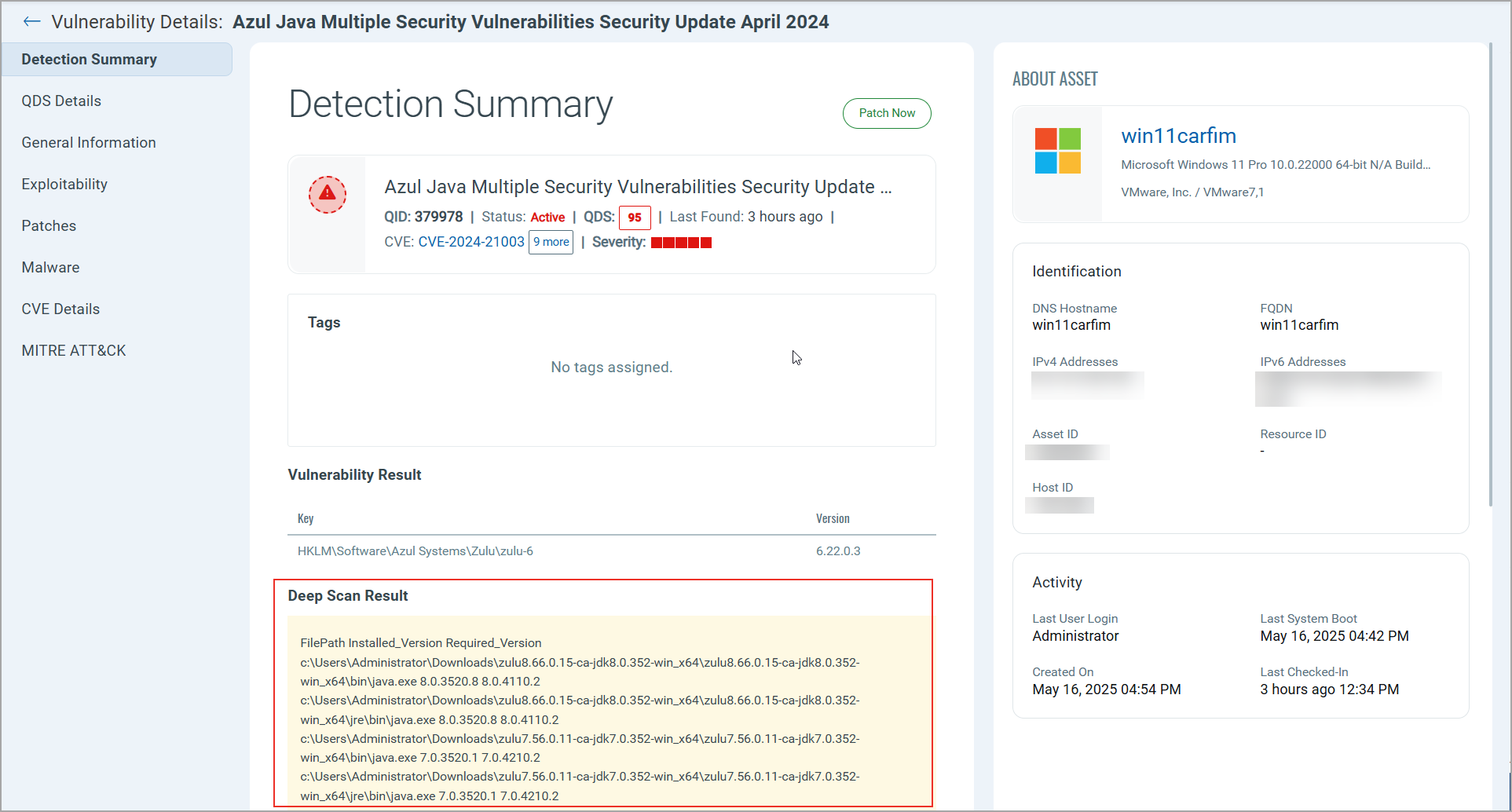Viewport: 1512px width, 812px height.
Task: Click the Key column header
Action: click(x=306, y=518)
